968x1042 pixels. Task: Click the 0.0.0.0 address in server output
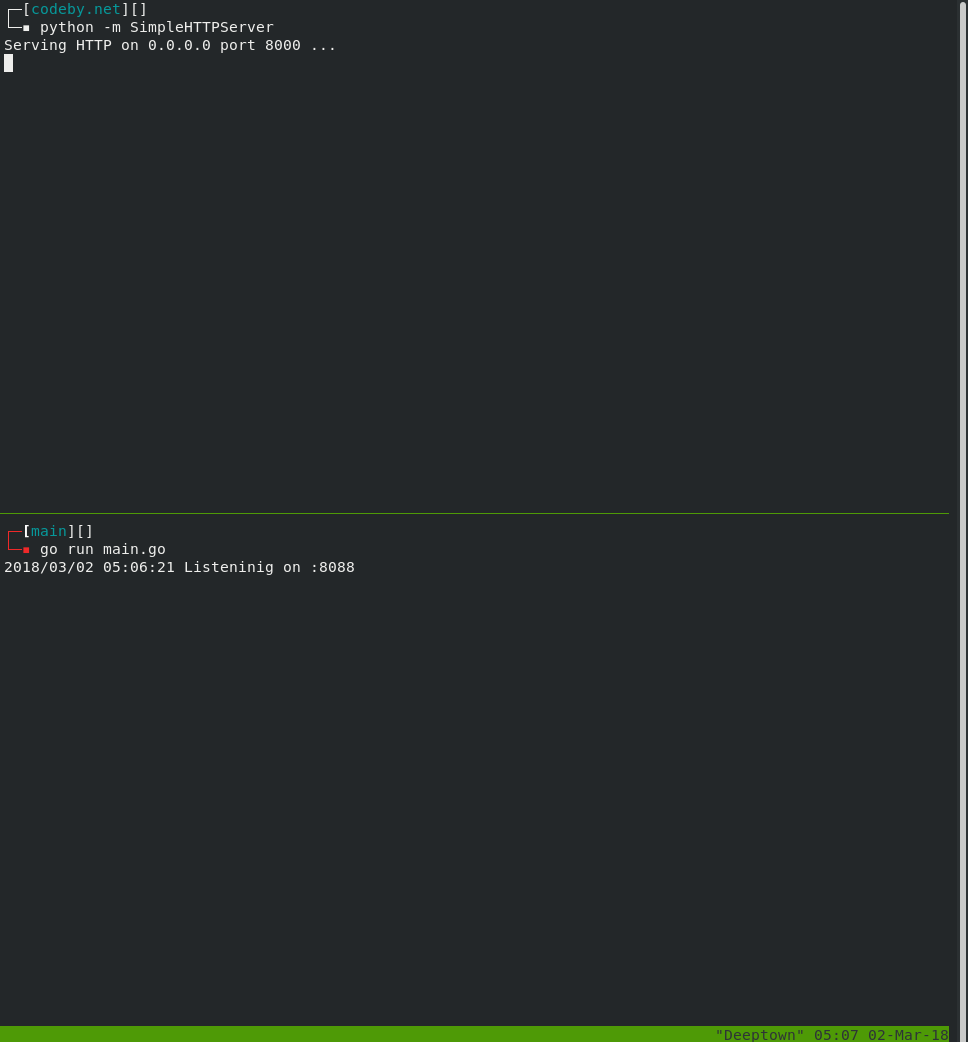pos(179,45)
